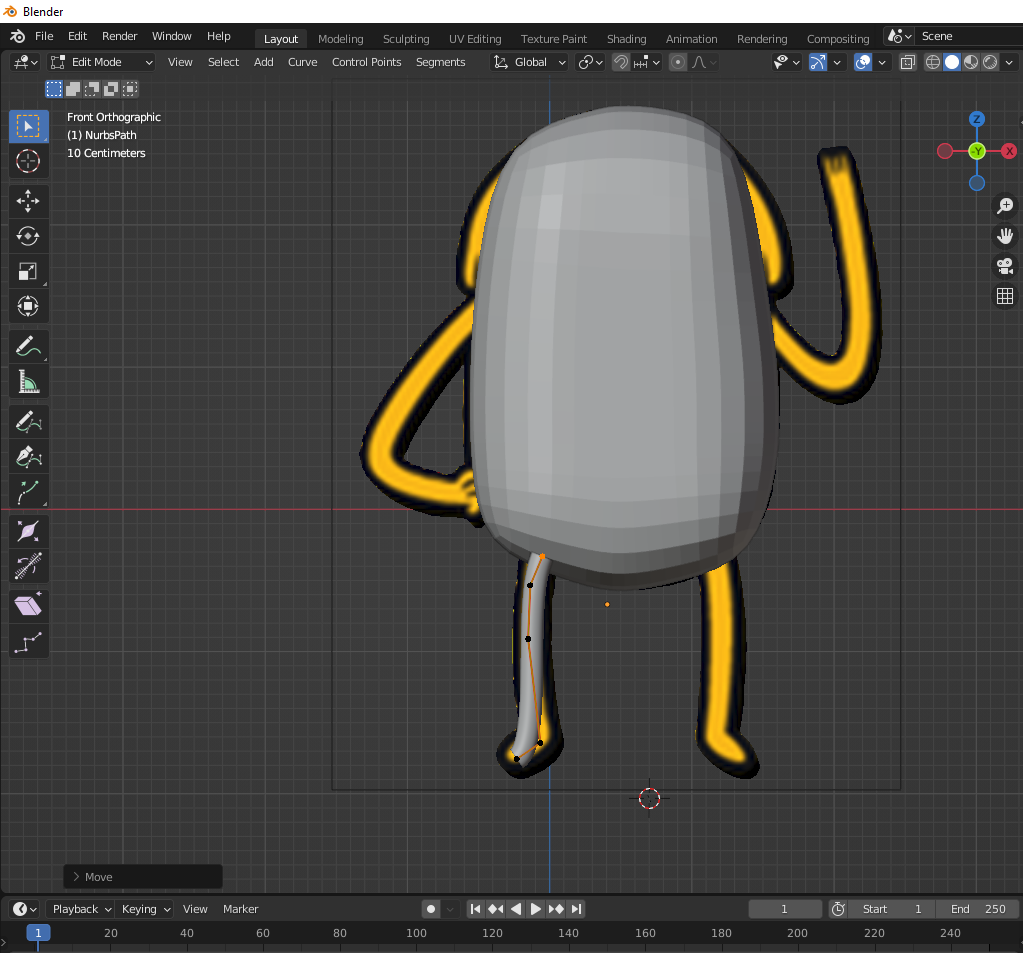Expand the Move operator panel

pos(143,877)
